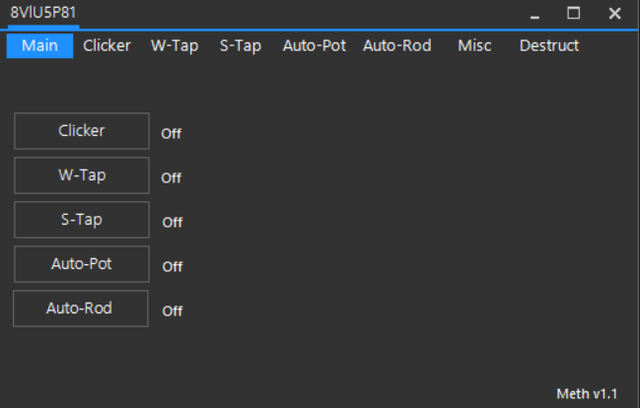
Task: Open the Auto-Pot tab
Action: tap(314, 46)
